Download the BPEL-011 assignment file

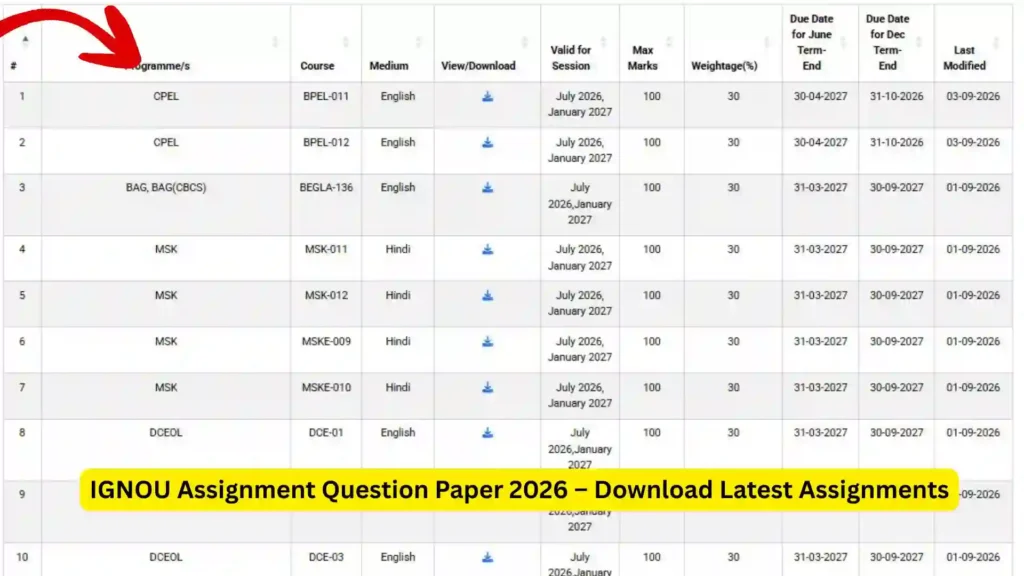(x=487, y=97)
